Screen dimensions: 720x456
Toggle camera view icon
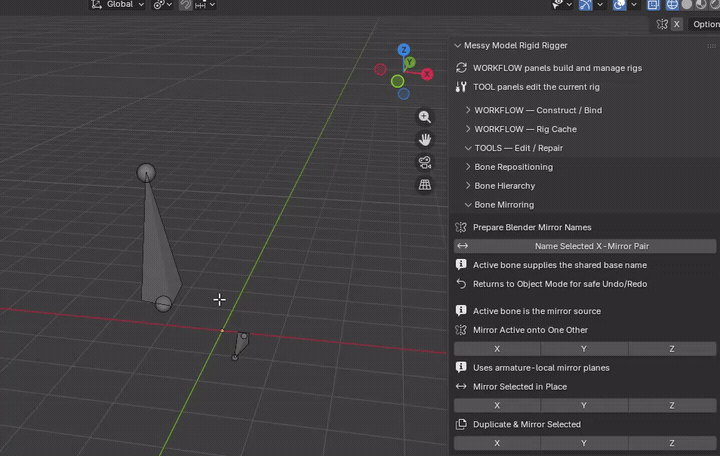(x=425, y=162)
